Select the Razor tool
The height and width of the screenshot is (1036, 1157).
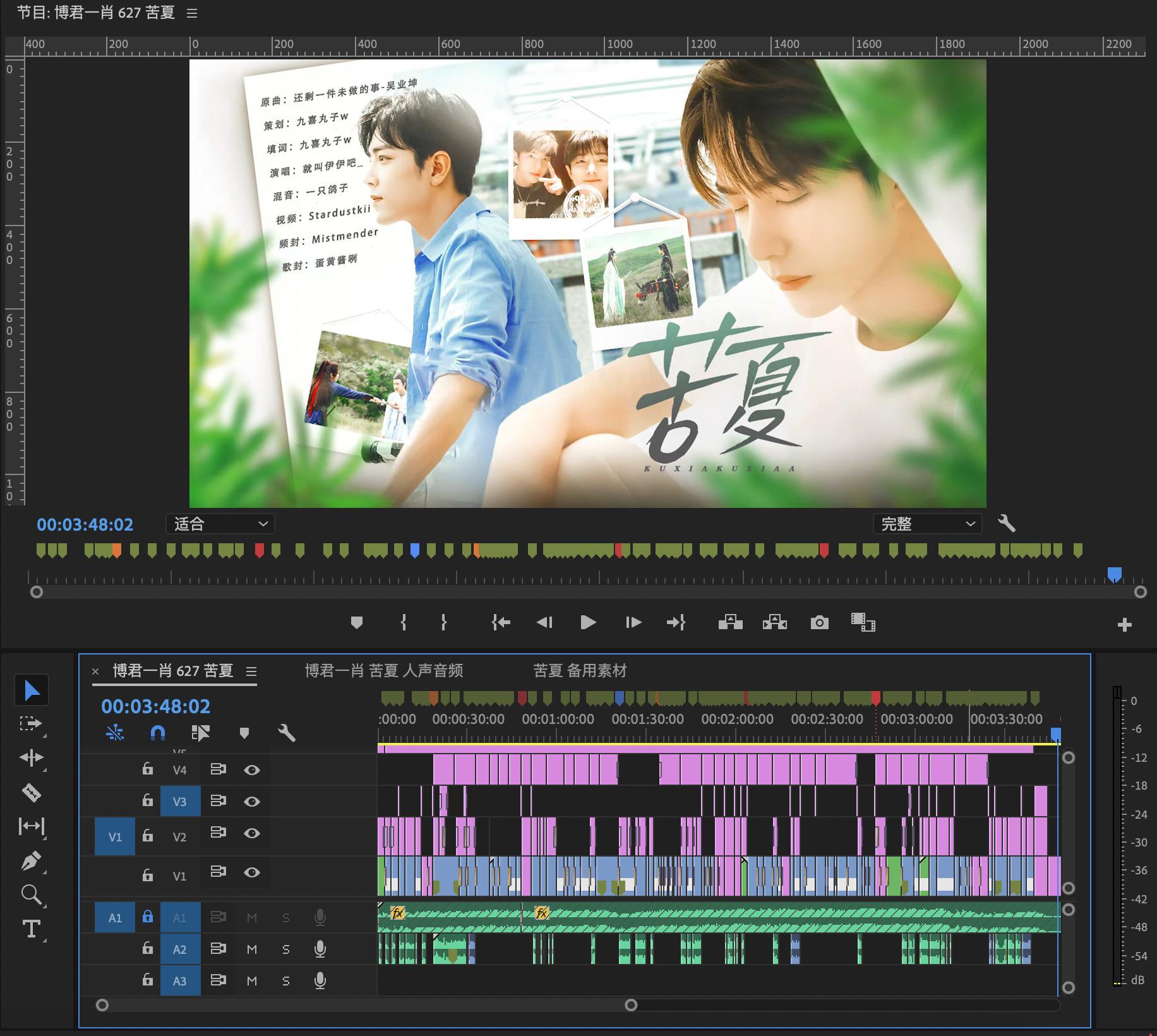tap(31, 792)
